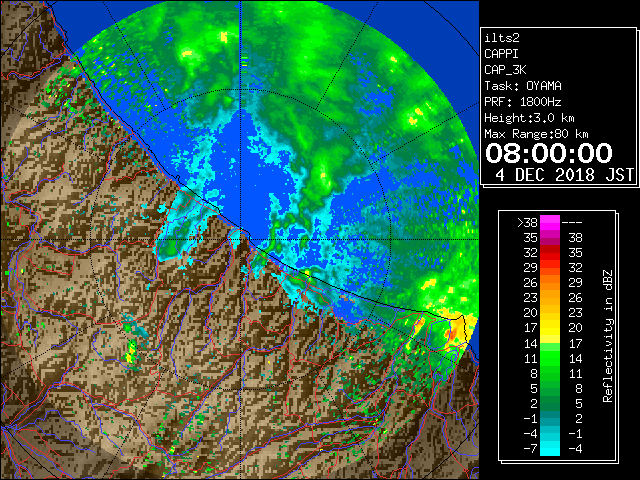Click the 'Max Range:80 km' text

(536, 134)
